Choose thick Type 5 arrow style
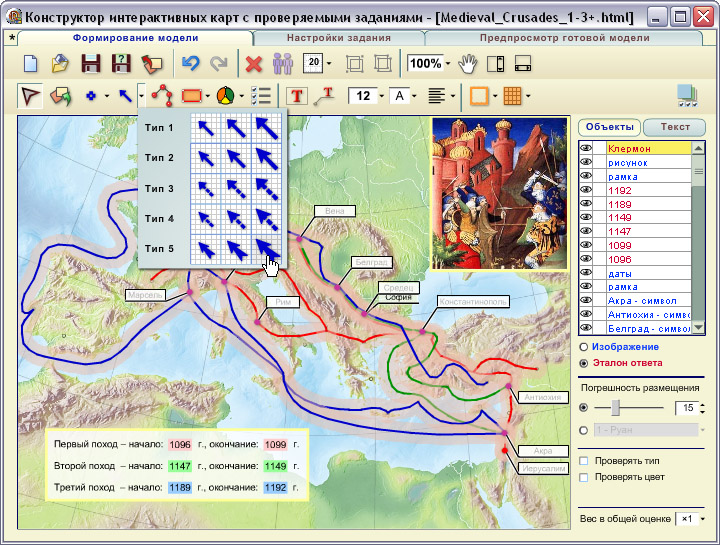 266,249
